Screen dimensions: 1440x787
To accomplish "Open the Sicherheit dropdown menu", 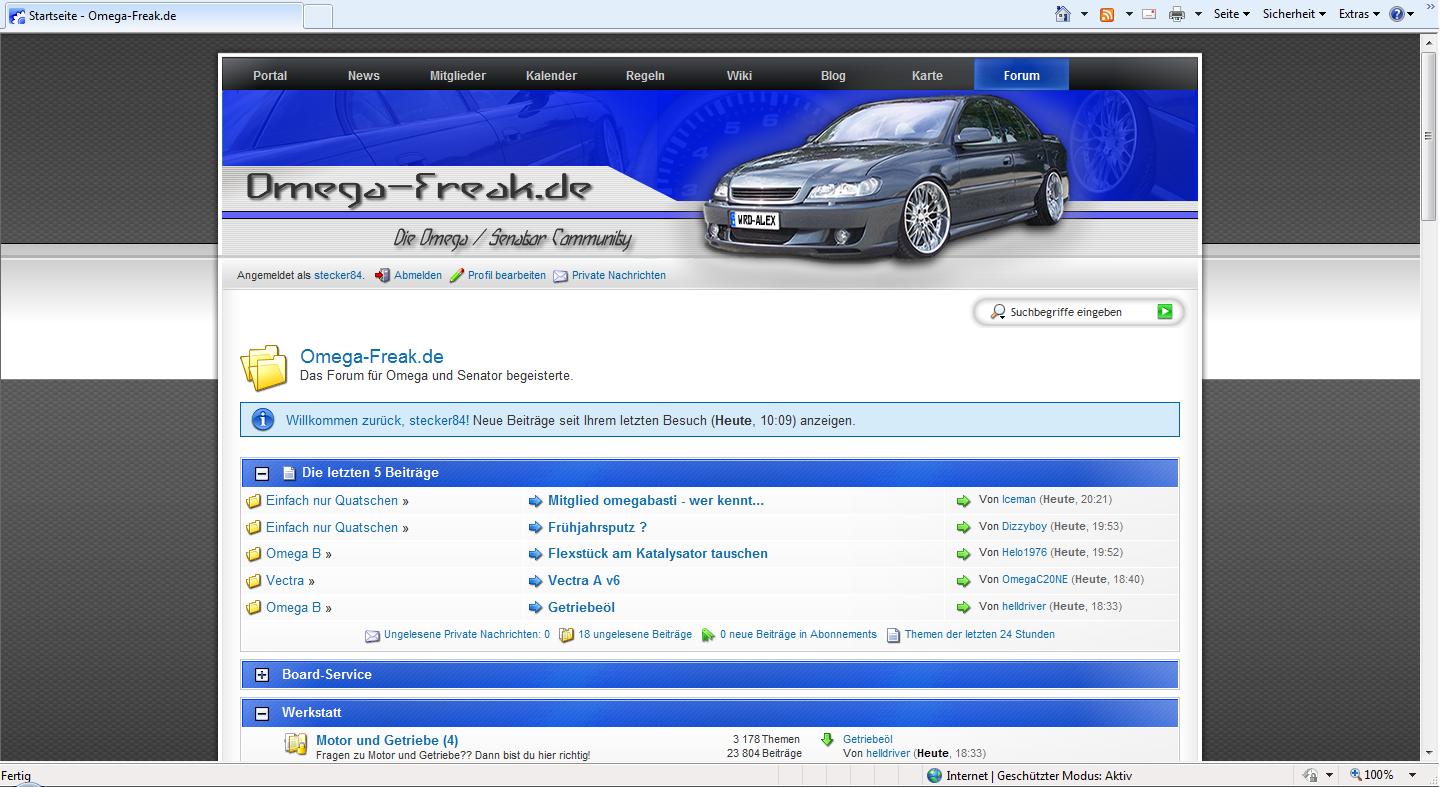I will [x=1294, y=14].
